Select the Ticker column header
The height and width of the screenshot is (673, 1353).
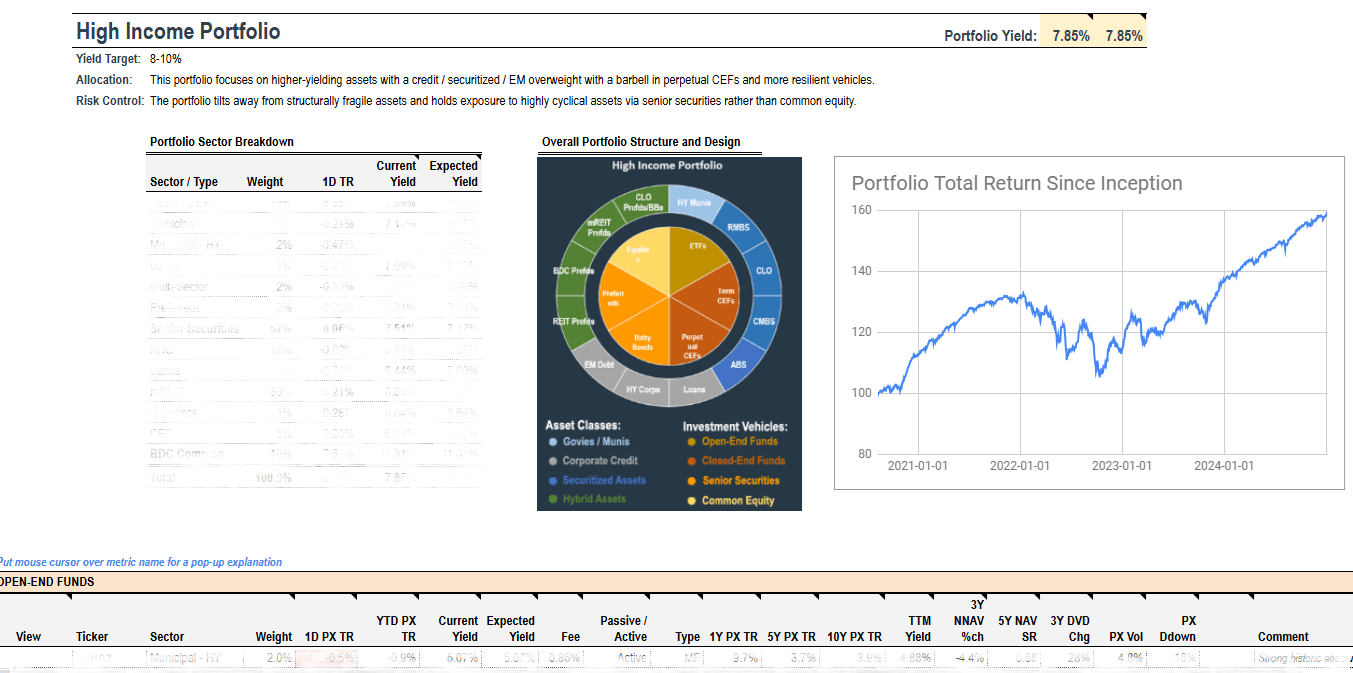point(92,636)
